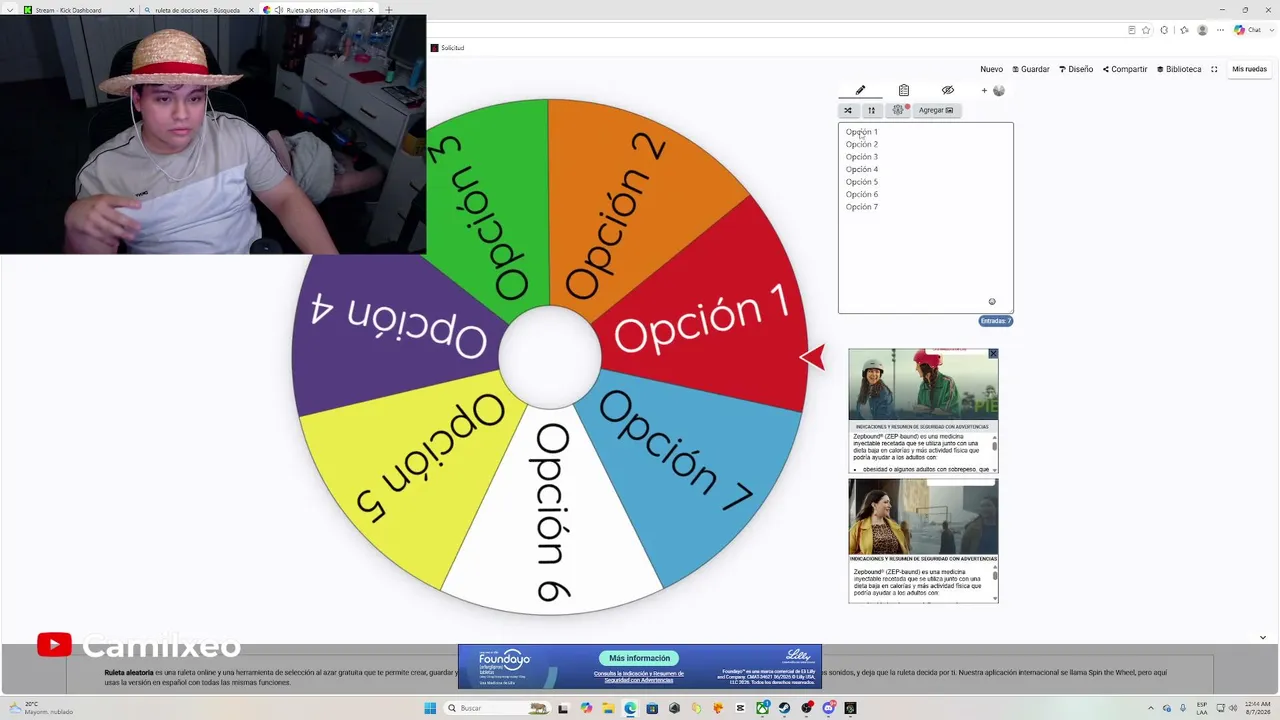The width and height of the screenshot is (1280, 720).
Task: Open the Biblioteca library
Action: pyautogui.click(x=1179, y=69)
